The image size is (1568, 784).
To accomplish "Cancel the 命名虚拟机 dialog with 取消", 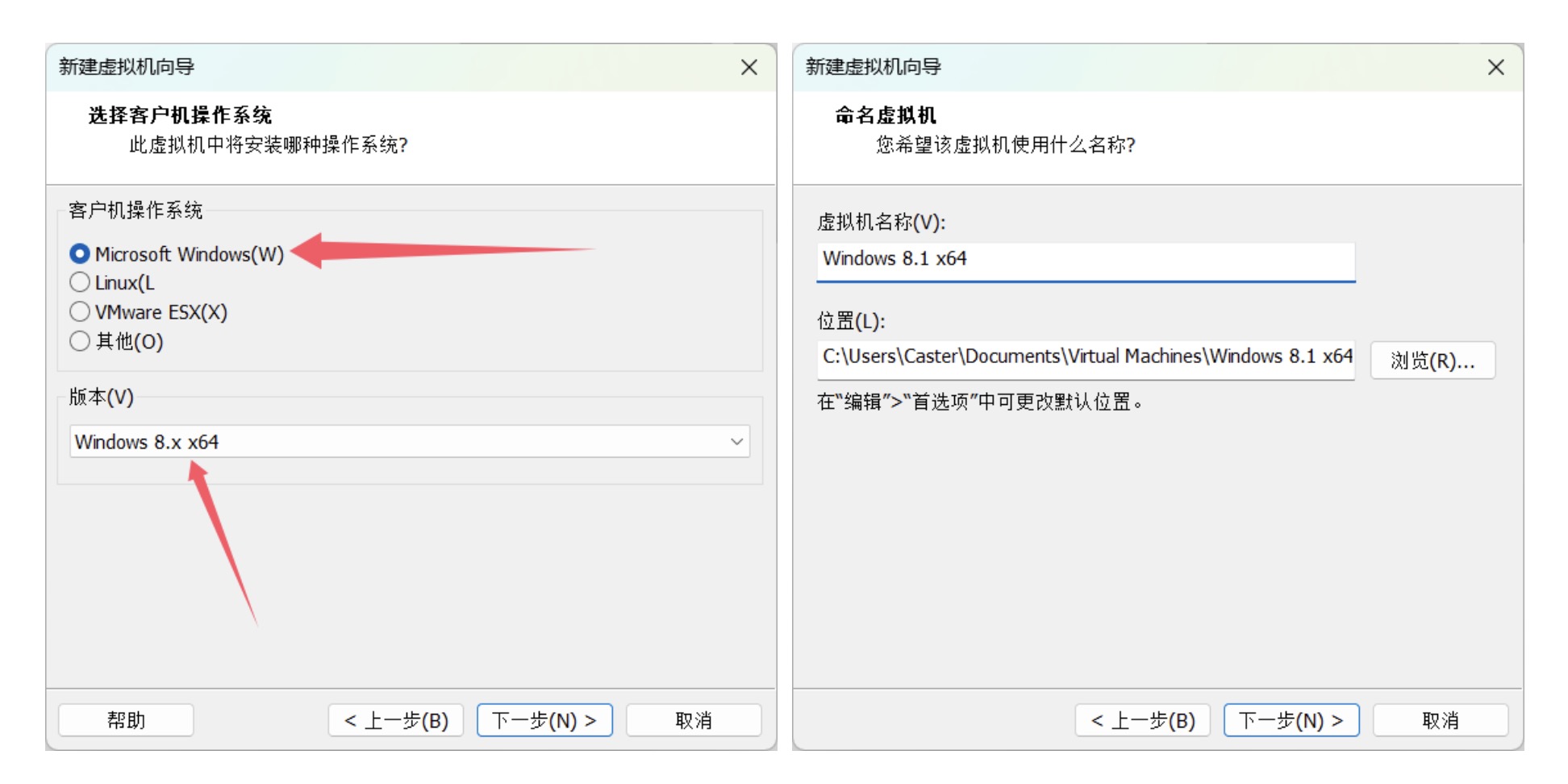I will click(1441, 720).
